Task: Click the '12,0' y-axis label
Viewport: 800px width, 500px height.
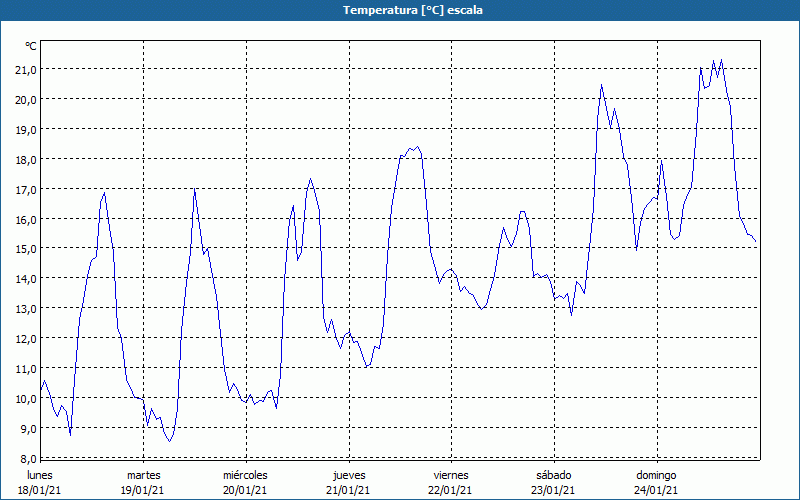Action: coord(26,338)
